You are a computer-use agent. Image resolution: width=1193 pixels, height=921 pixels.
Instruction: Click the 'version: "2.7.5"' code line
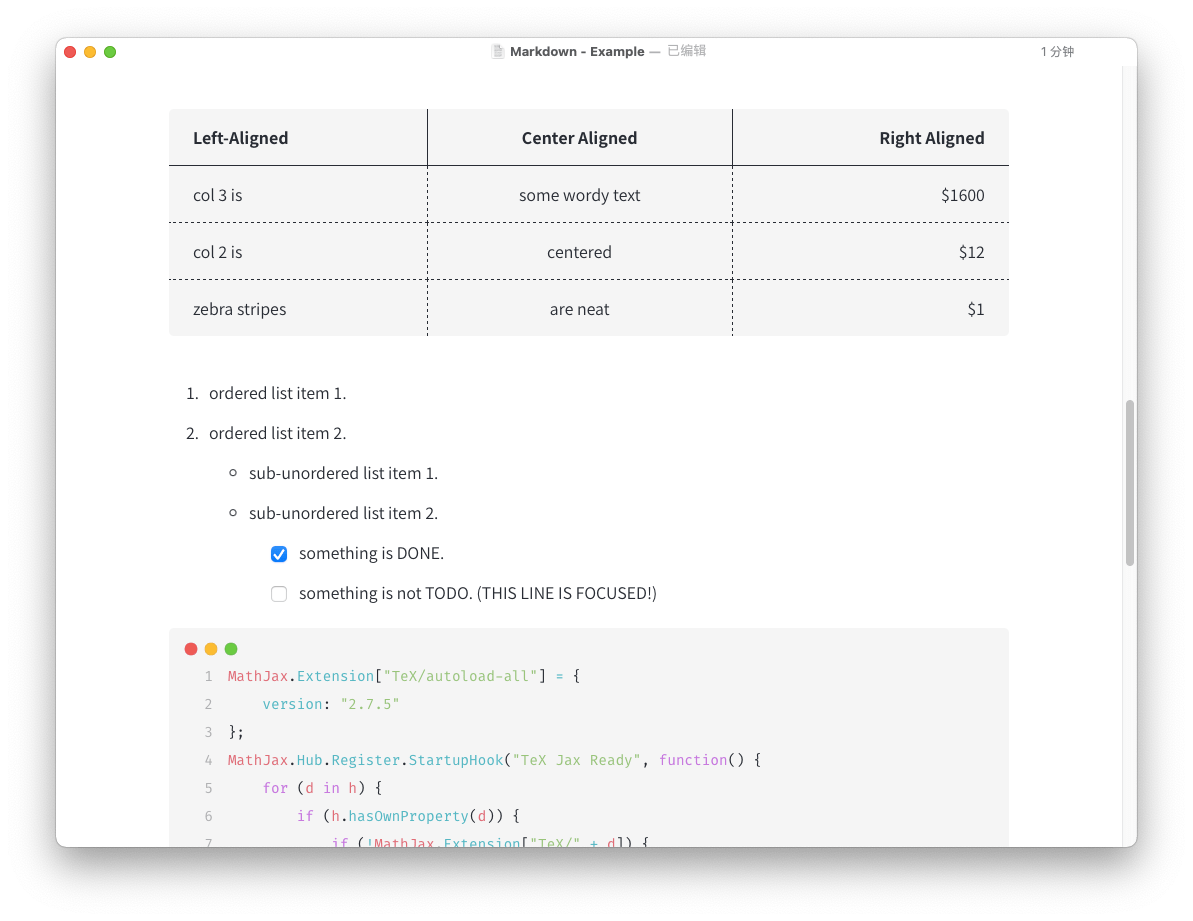pyautogui.click(x=331, y=704)
